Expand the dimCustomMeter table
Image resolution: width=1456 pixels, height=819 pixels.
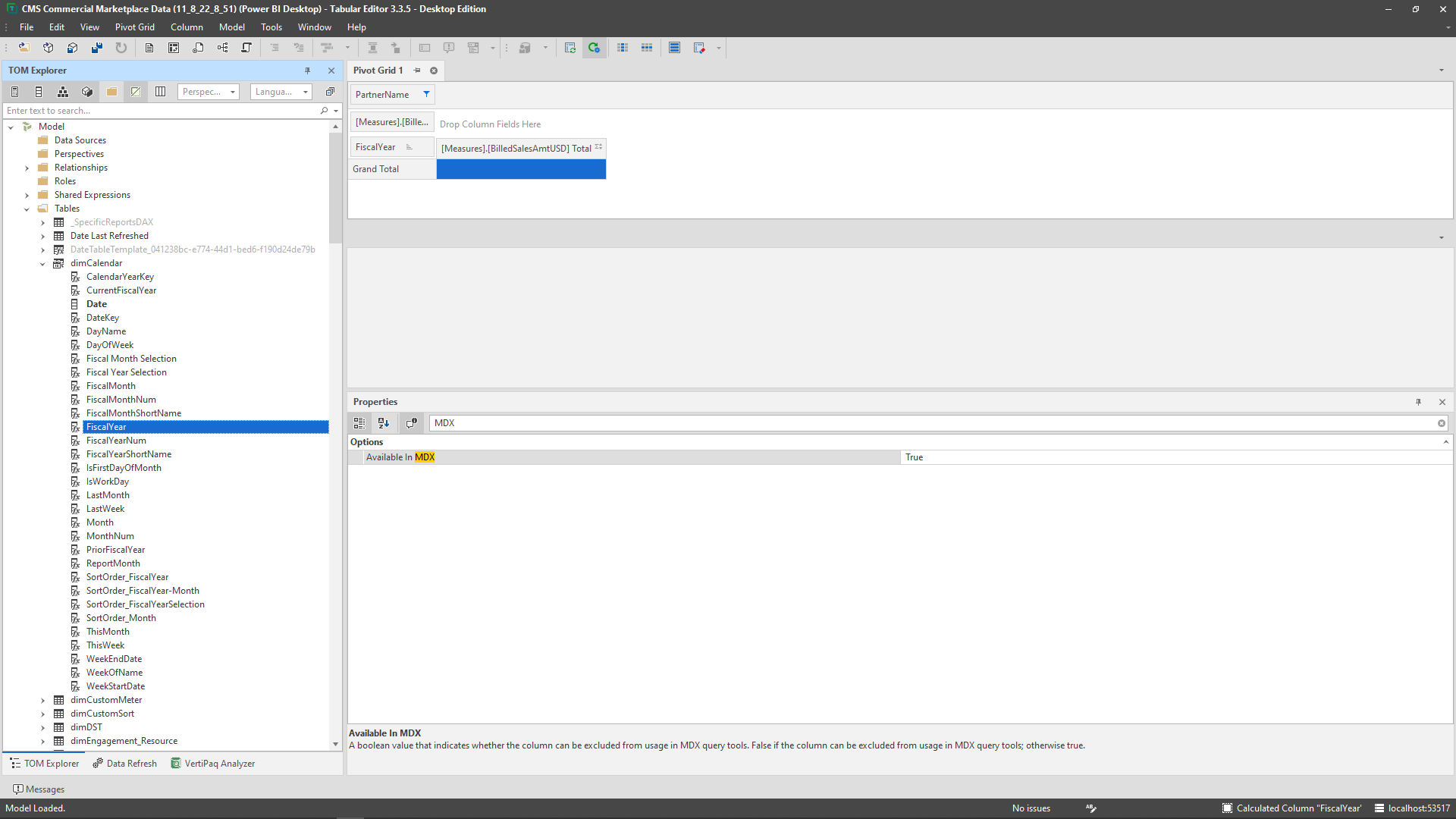pyautogui.click(x=43, y=700)
